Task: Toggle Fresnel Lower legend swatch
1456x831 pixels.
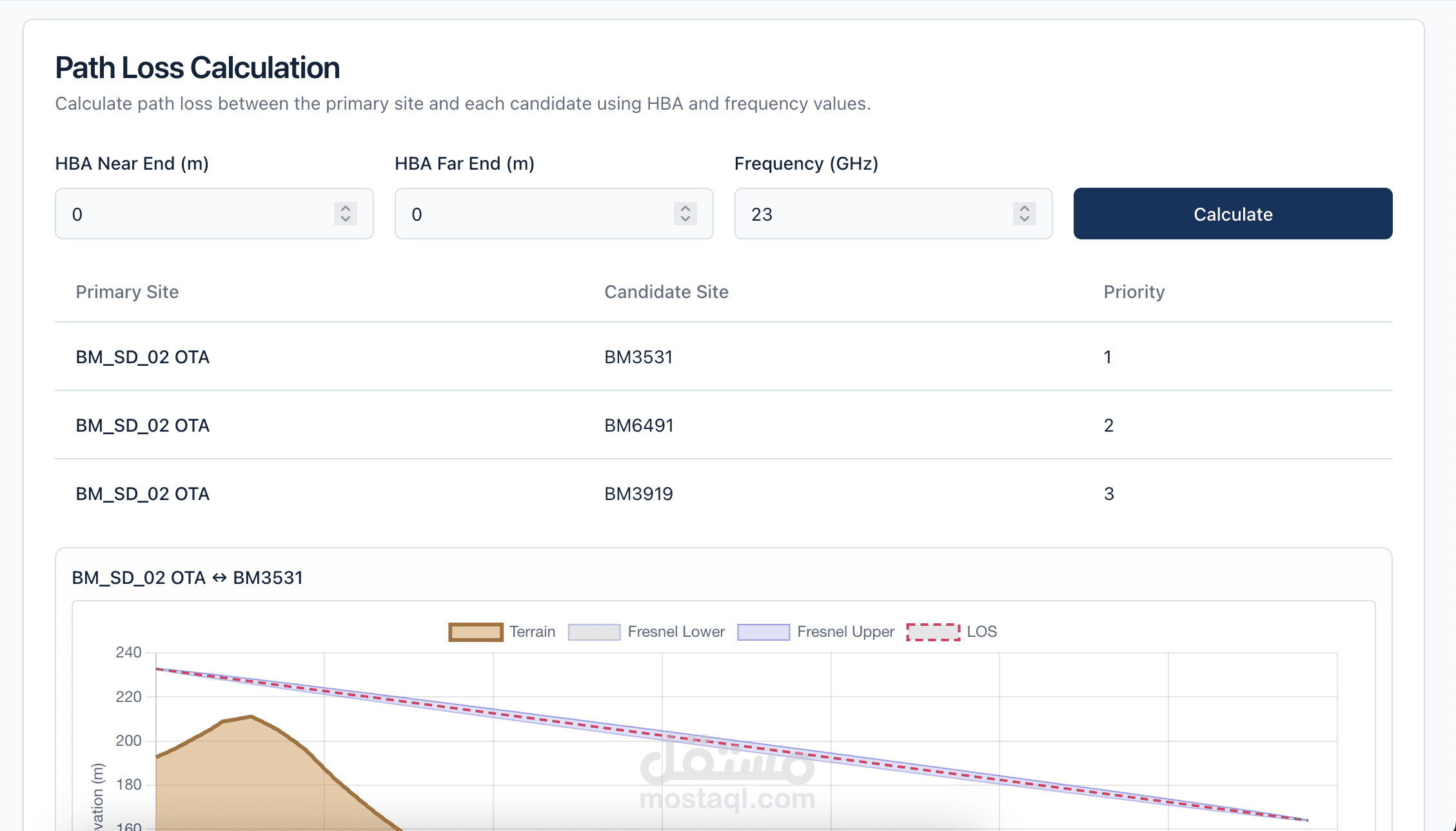Action: tap(594, 632)
